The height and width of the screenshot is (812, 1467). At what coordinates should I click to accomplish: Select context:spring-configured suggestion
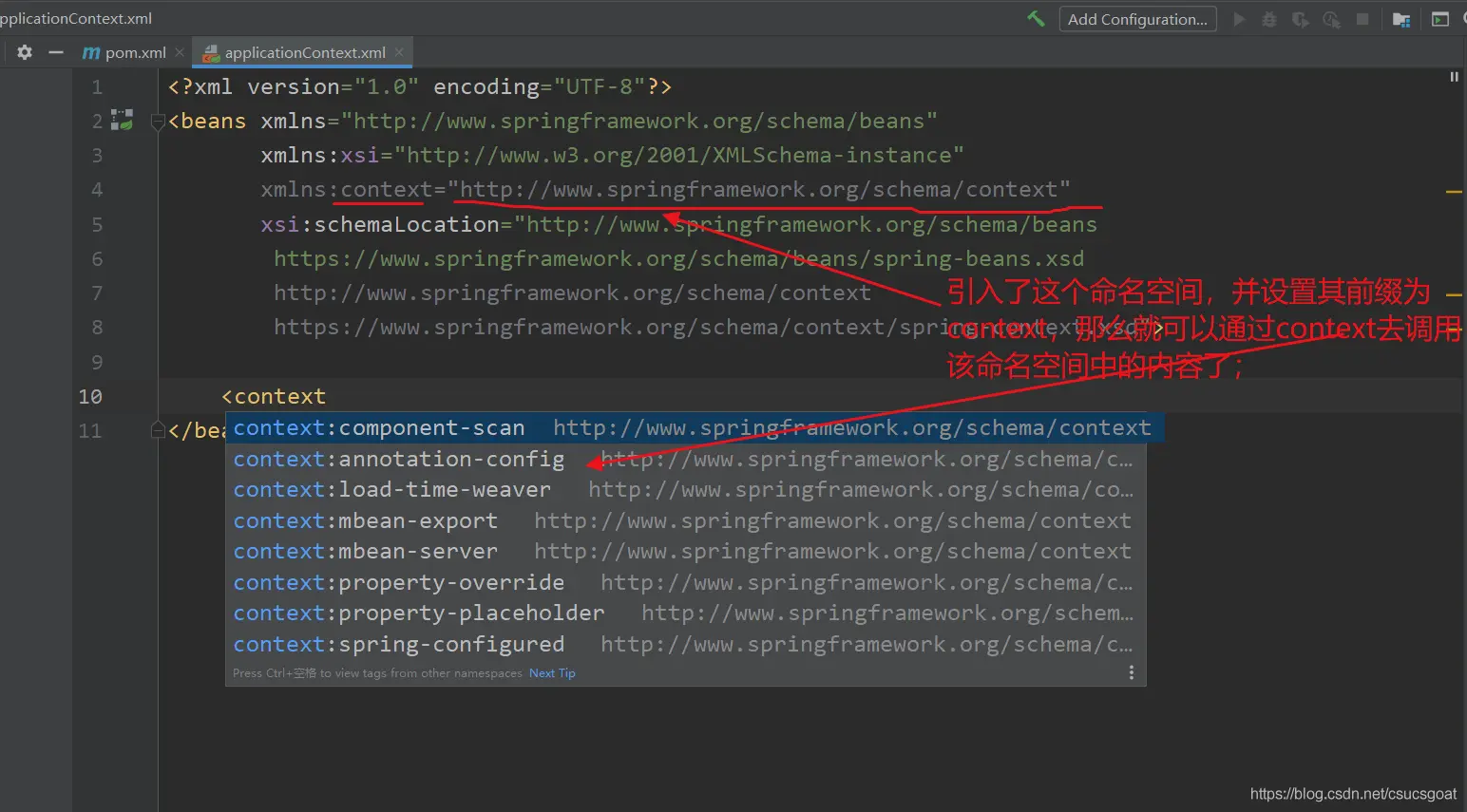tap(685, 645)
